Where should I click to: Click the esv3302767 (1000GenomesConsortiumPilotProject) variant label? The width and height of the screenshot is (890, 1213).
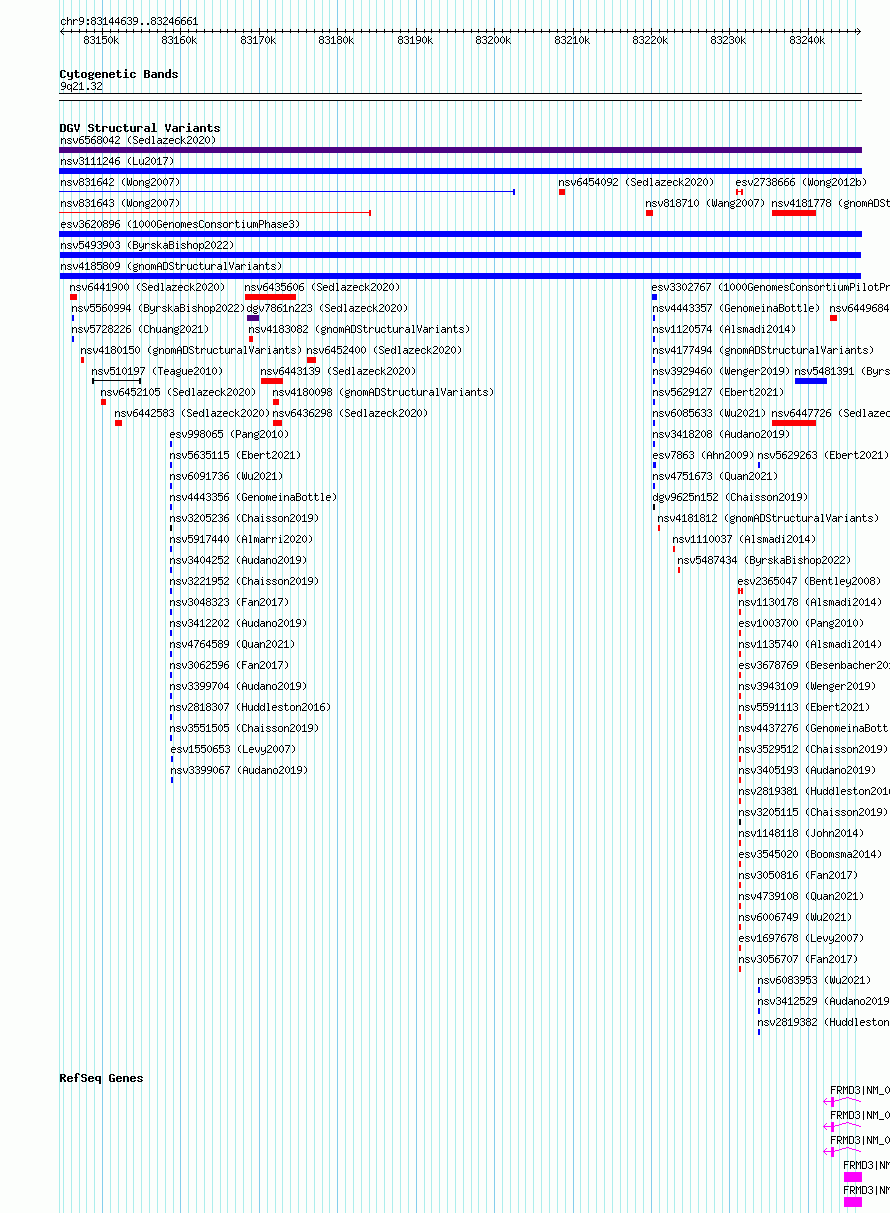click(x=771, y=288)
